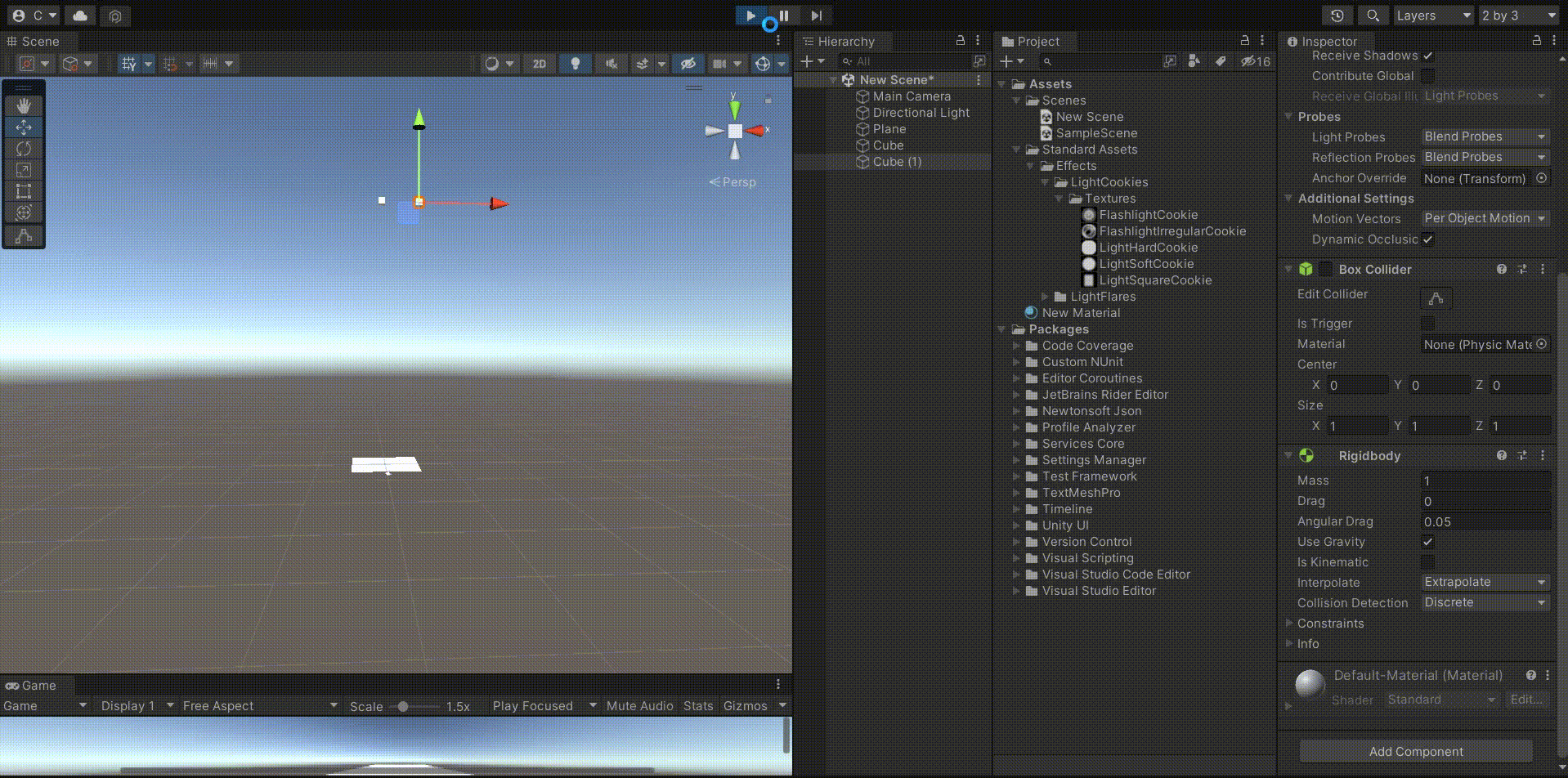Click the Edit Collider icon in Box Collider
The height and width of the screenshot is (778, 1568).
click(x=1436, y=297)
